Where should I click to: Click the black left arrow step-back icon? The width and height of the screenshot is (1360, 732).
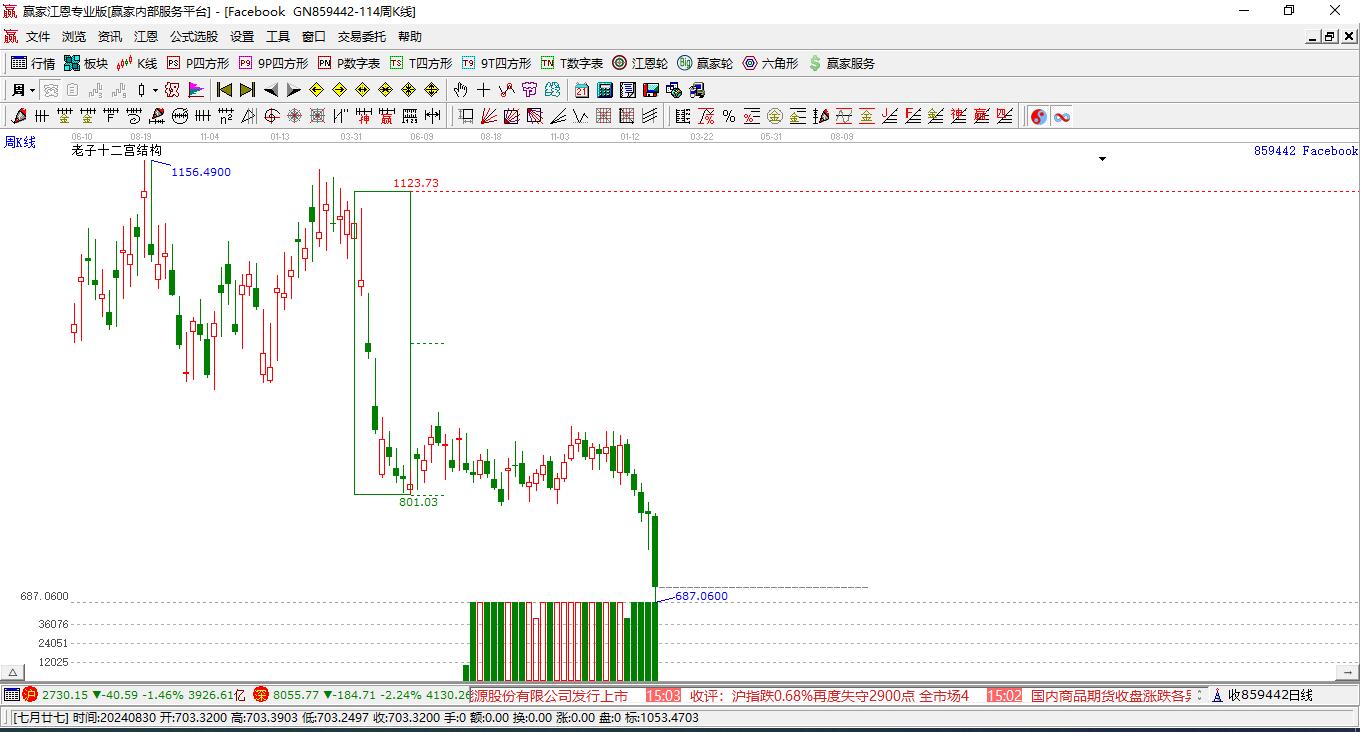[x=270, y=90]
